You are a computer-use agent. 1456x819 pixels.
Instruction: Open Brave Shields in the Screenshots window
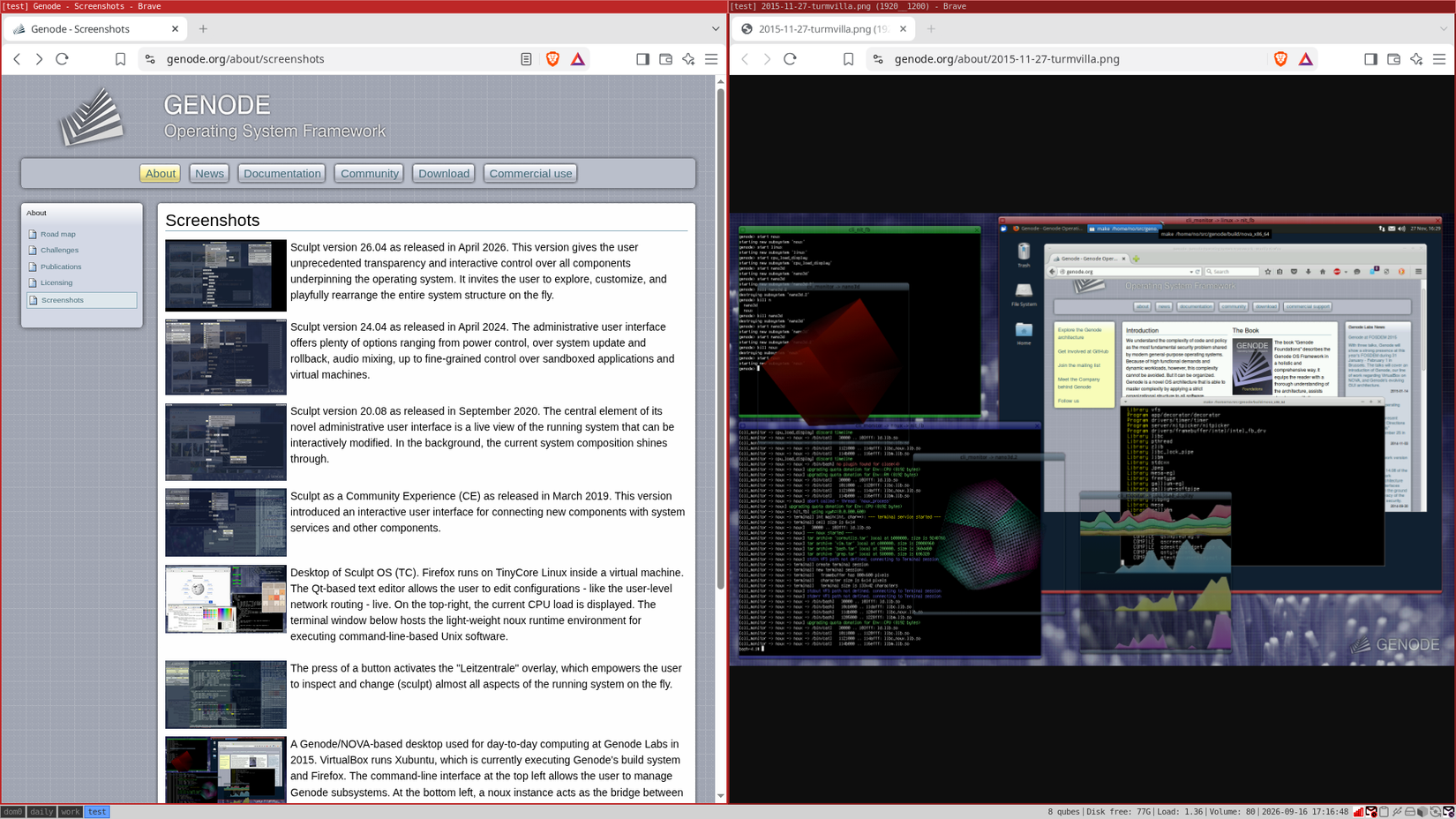tap(552, 59)
